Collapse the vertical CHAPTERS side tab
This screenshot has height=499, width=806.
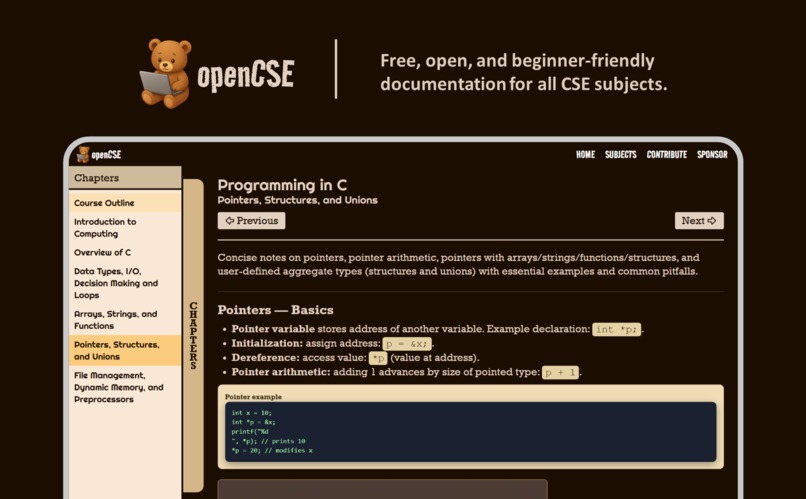(193, 335)
